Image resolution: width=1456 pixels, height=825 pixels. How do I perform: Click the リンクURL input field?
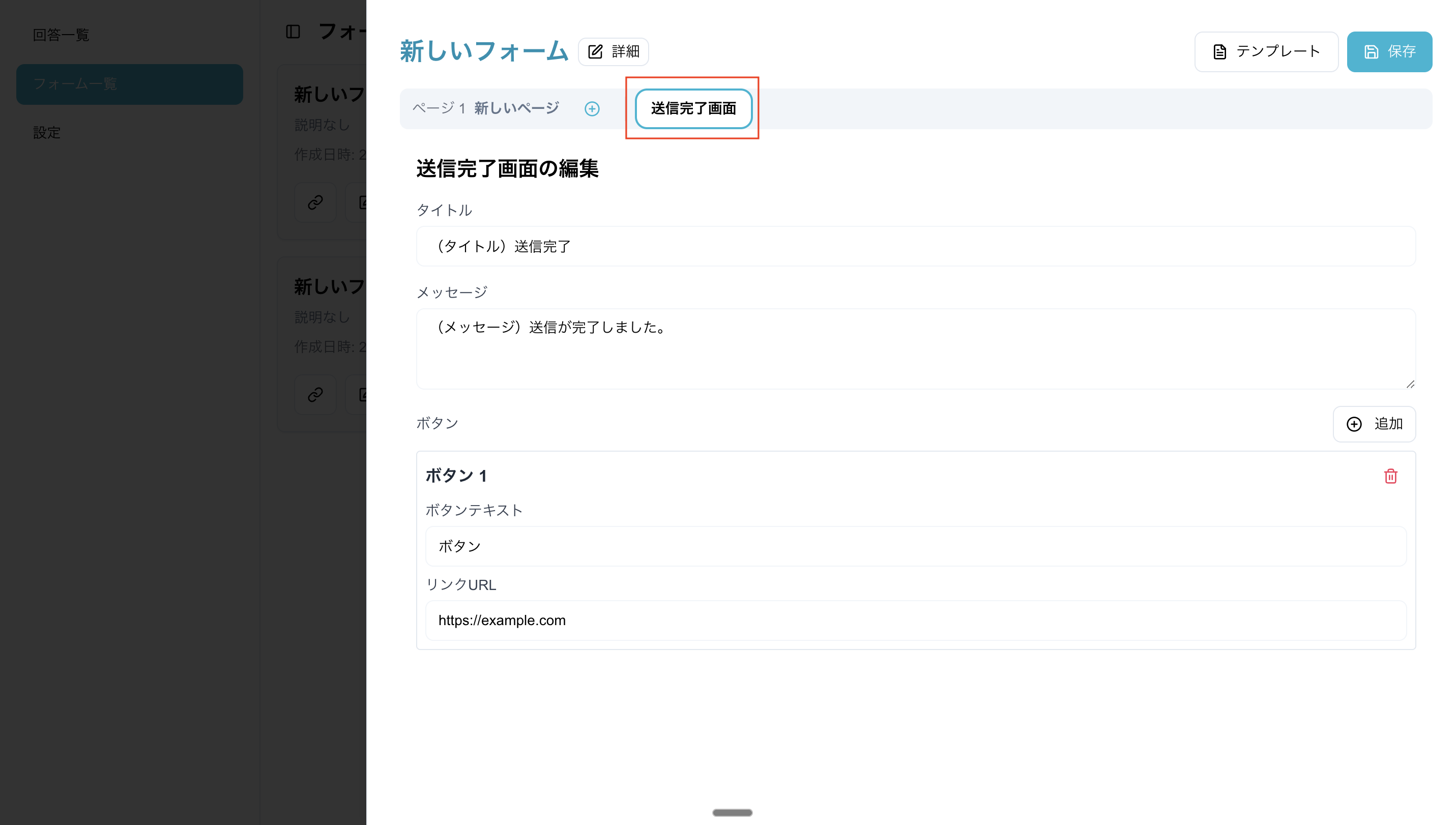[915, 621]
